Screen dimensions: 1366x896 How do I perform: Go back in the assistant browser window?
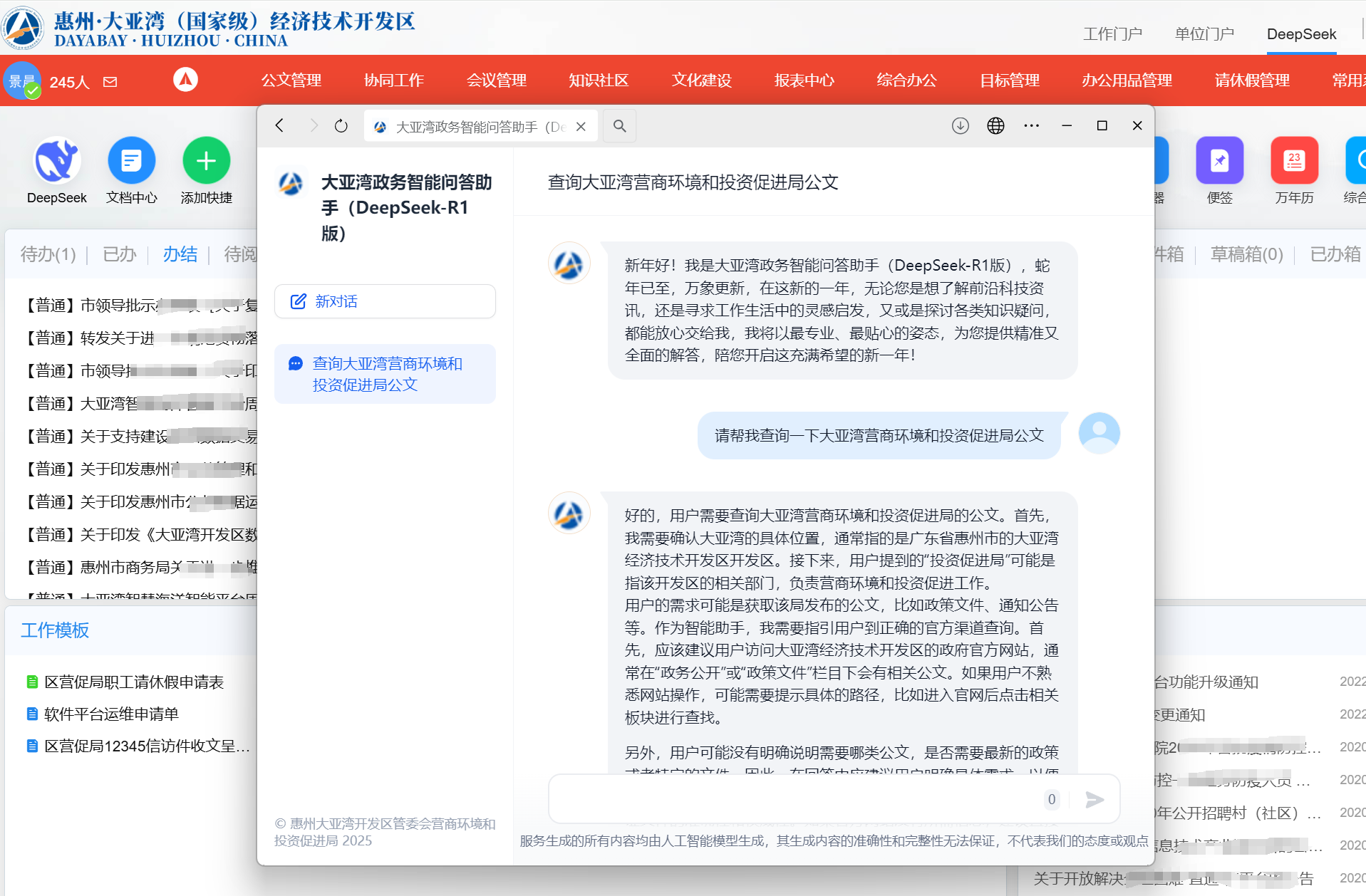pos(279,126)
